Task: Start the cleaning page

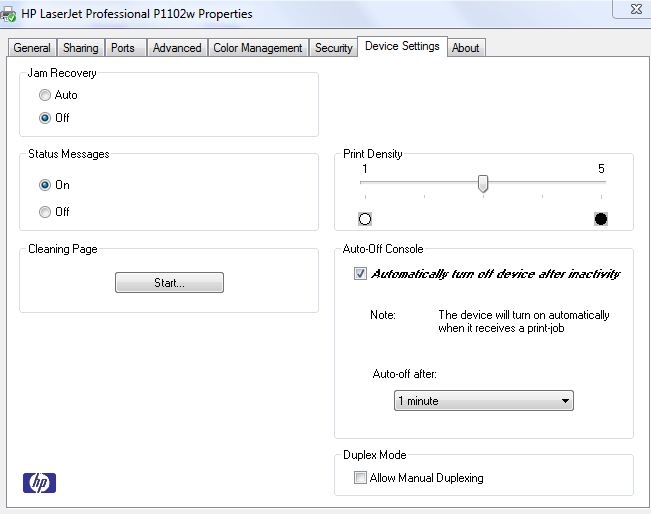Action: tap(169, 283)
